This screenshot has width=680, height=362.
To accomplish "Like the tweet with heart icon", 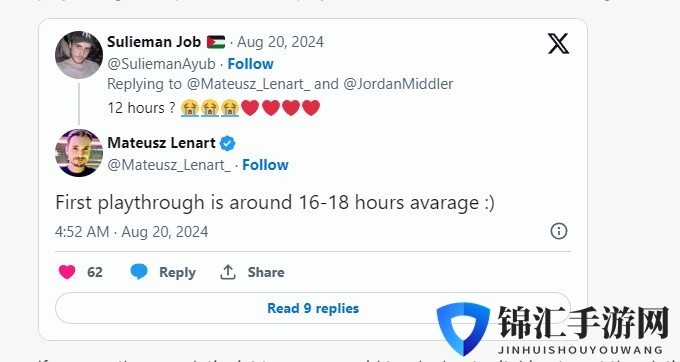I will tap(67, 272).
